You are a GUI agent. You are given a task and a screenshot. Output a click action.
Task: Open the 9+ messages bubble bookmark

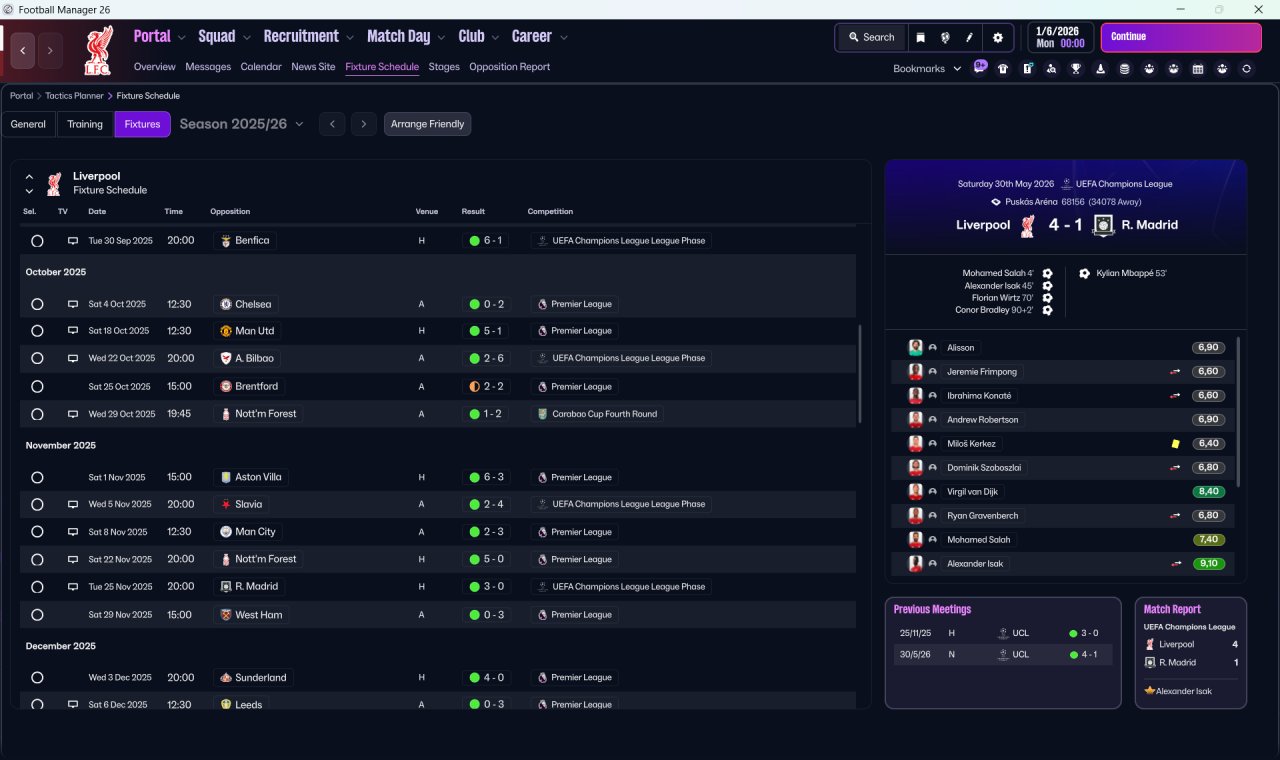click(980, 67)
